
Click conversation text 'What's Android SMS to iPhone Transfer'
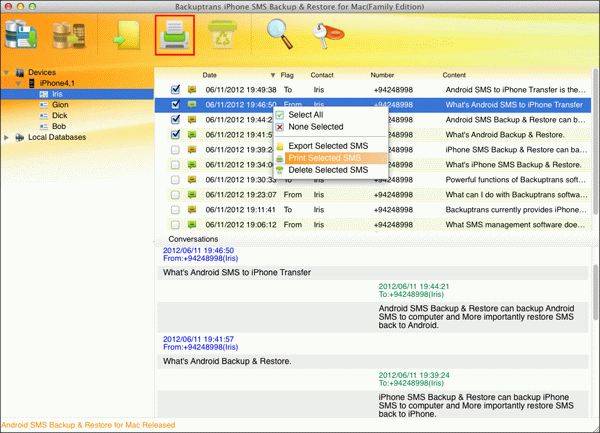point(237,272)
